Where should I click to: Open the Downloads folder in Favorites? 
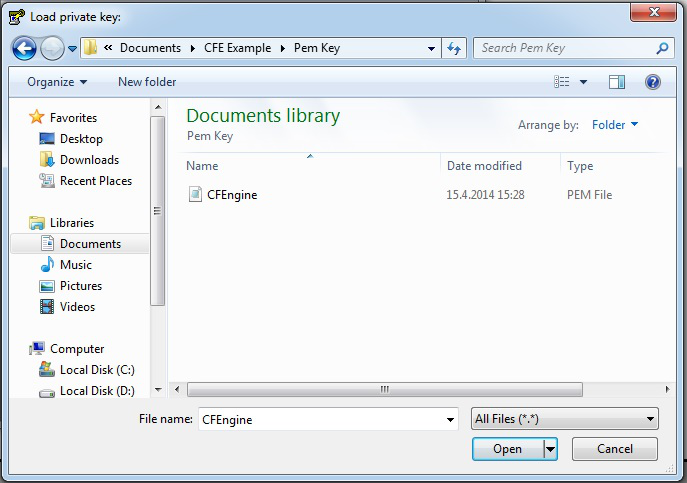tap(89, 160)
